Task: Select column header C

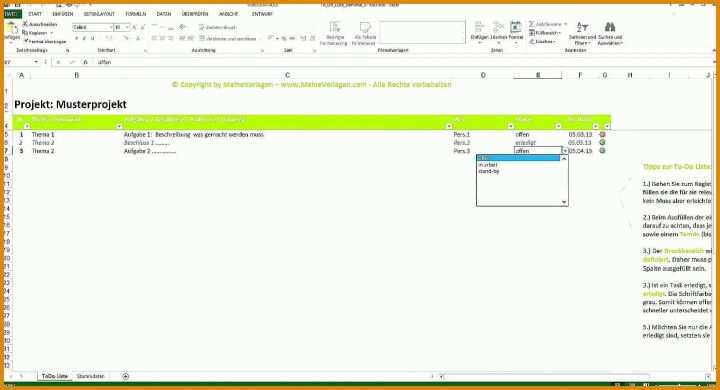Action: click(x=287, y=75)
